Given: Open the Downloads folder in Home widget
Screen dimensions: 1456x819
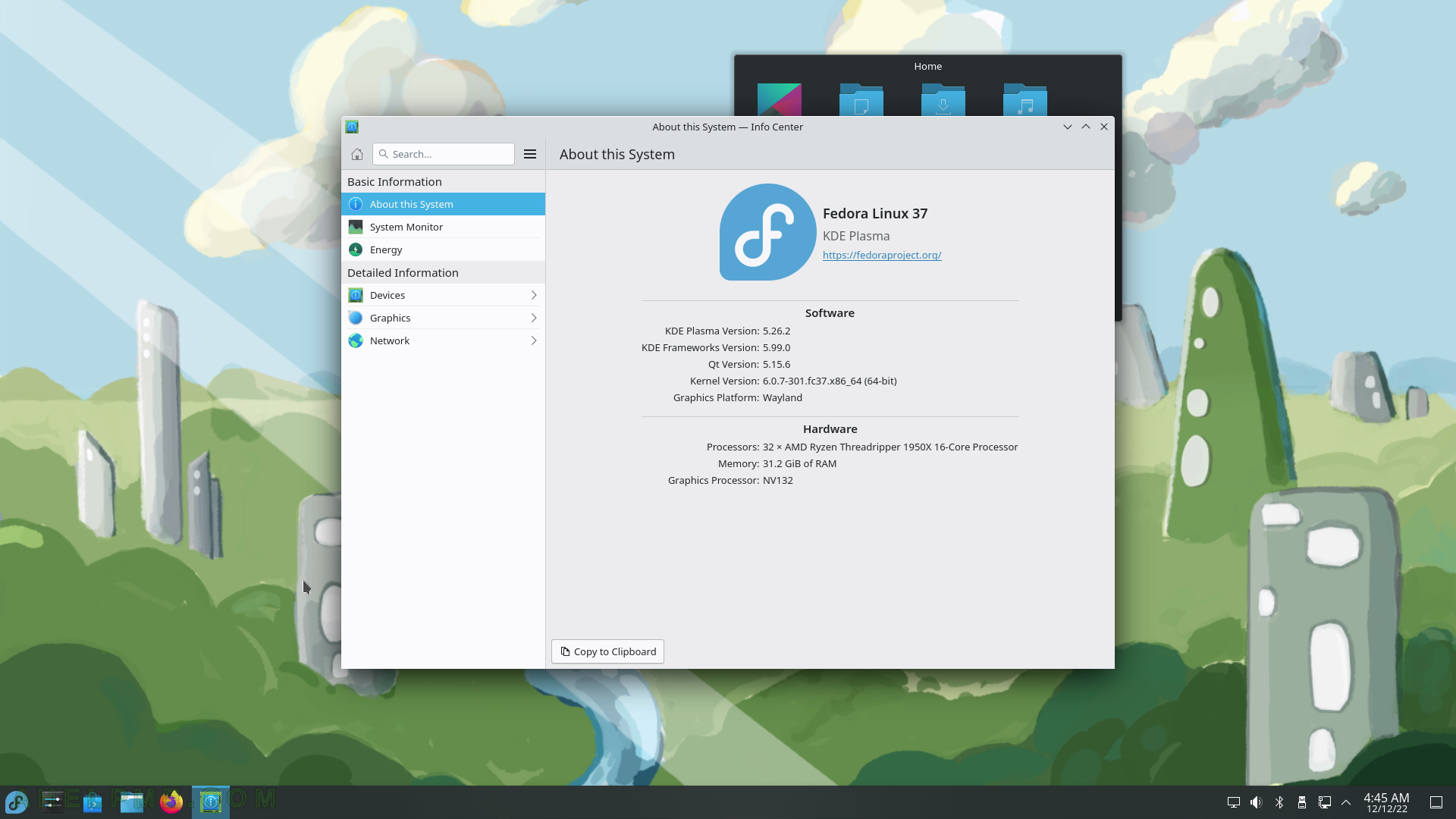Looking at the screenshot, I should 943,99.
